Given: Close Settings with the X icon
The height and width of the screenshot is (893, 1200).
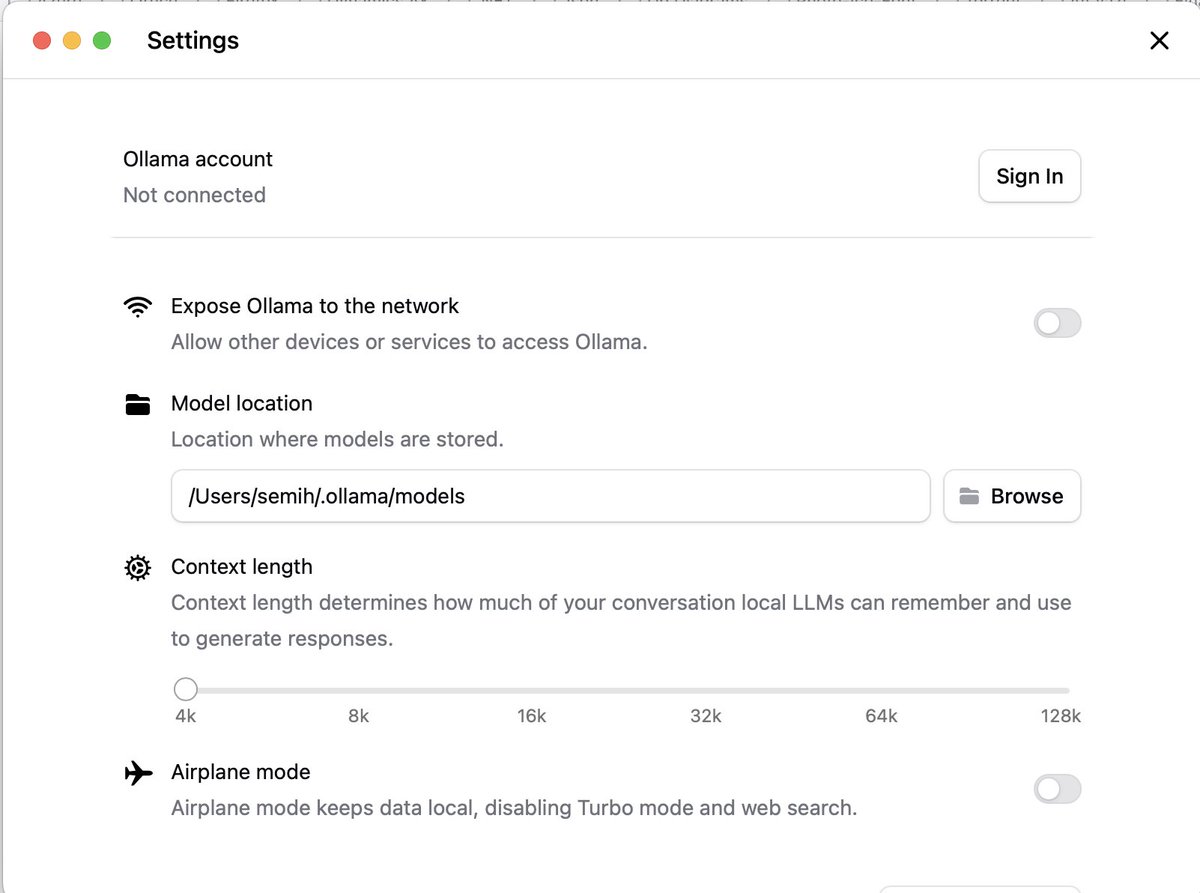Looking at the screenshot, I should click(1159, 41).
